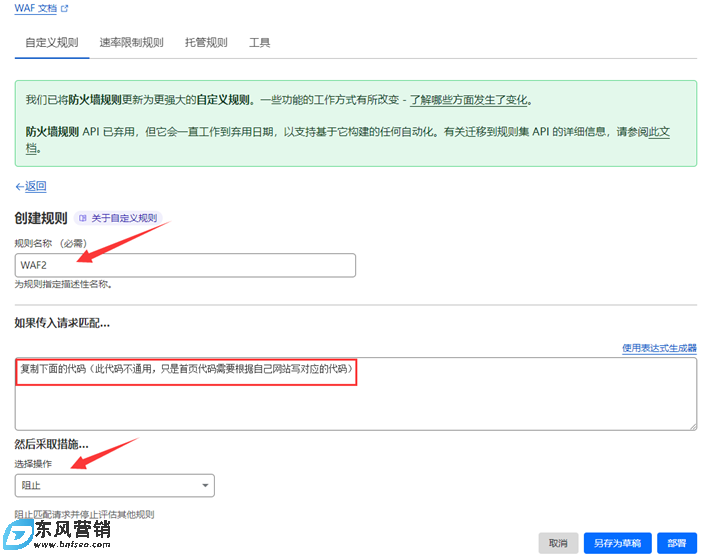This screenshot has width=705, height=557.
Task: Click external link icon beside WAF 文档
Action: 65,9
